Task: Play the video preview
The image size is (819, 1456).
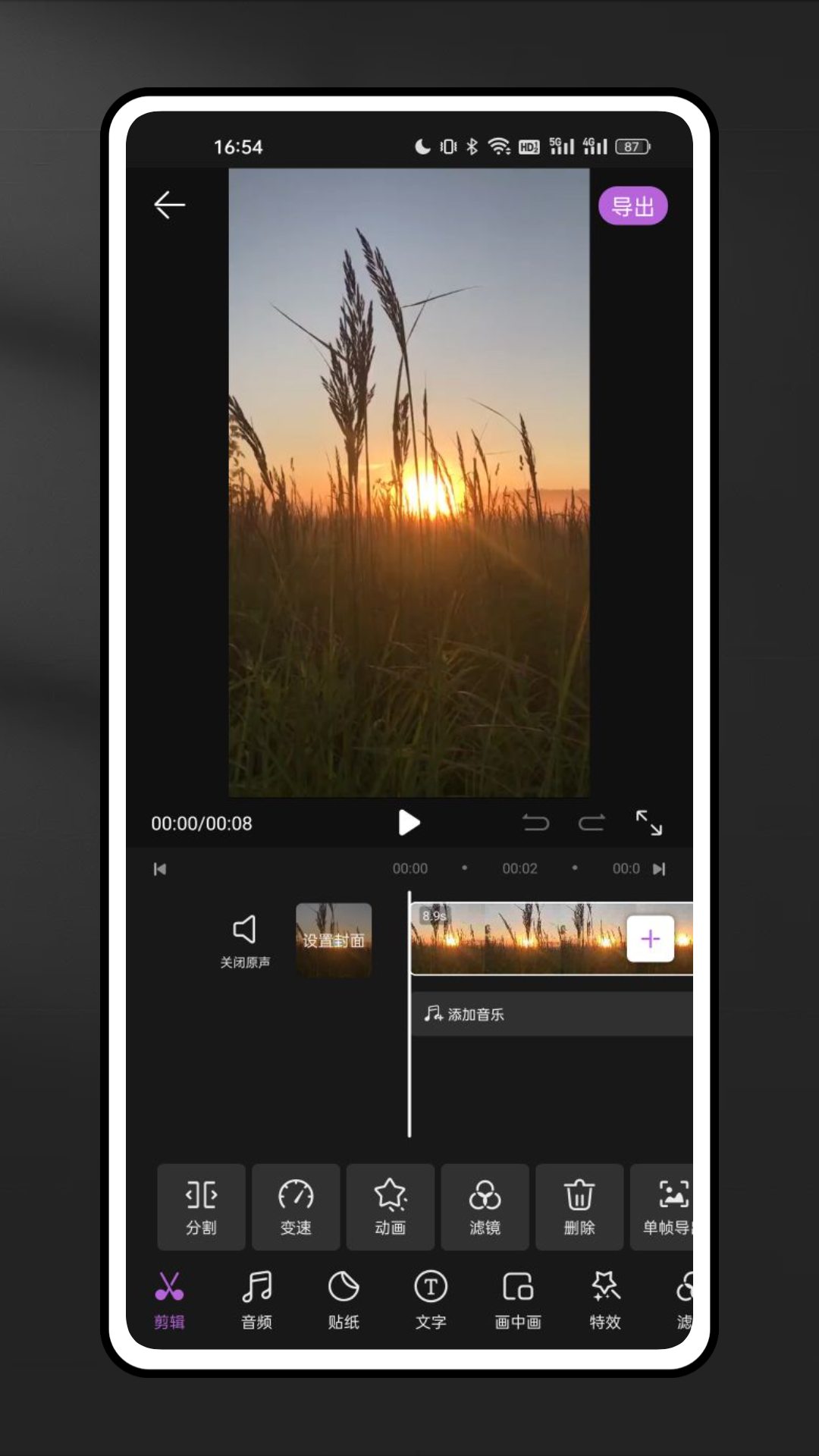Action: [x=409, y=823]
